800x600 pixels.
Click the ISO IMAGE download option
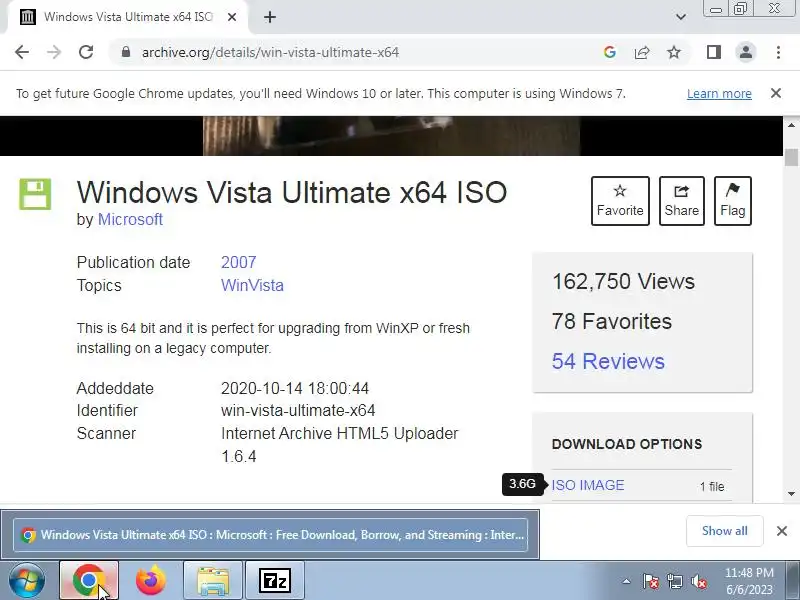pyautogui.click(x=588, y=485)
